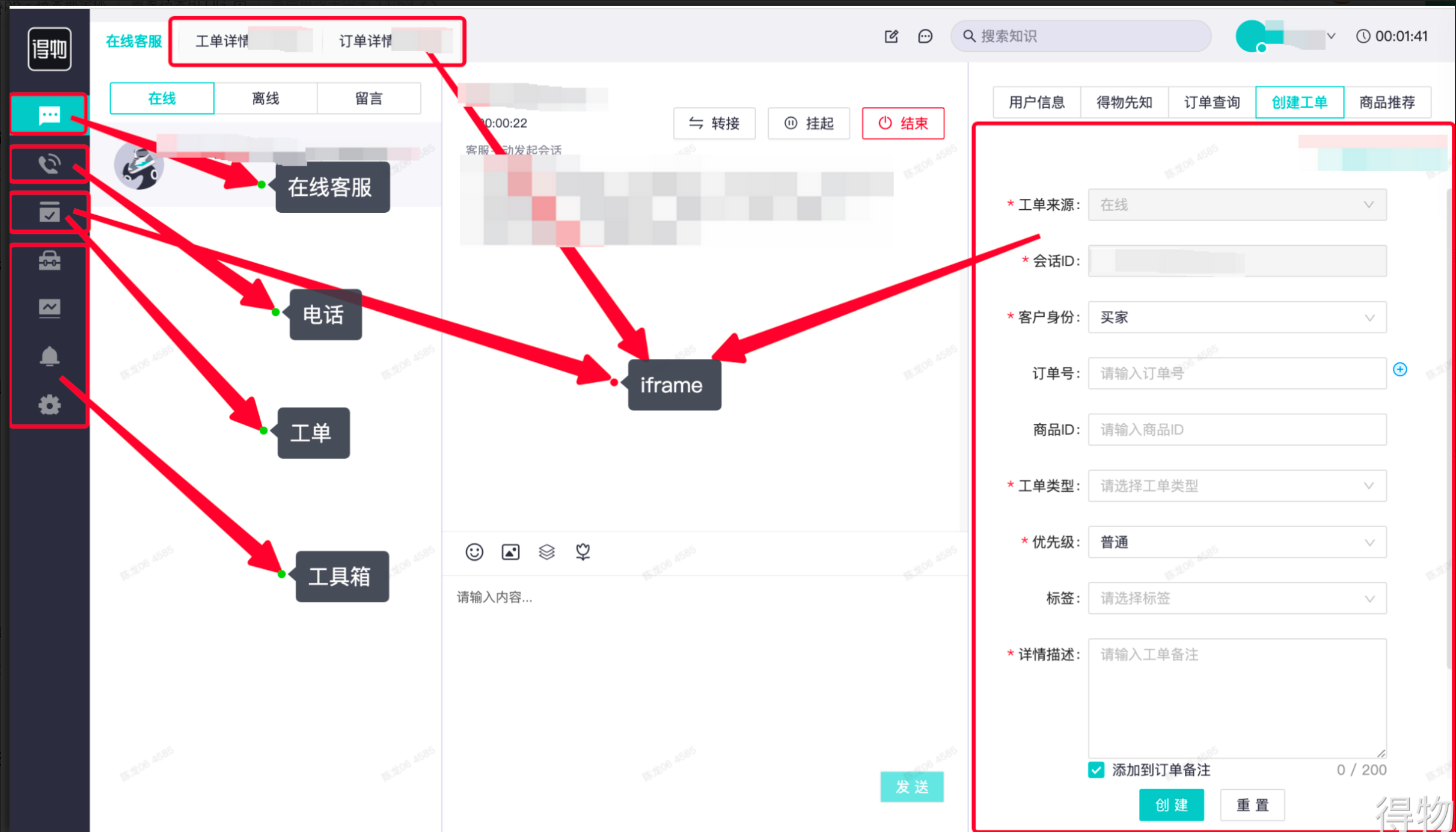Open the work order checklist sidebar icon

pyautogui.click(x=49, y=212)
